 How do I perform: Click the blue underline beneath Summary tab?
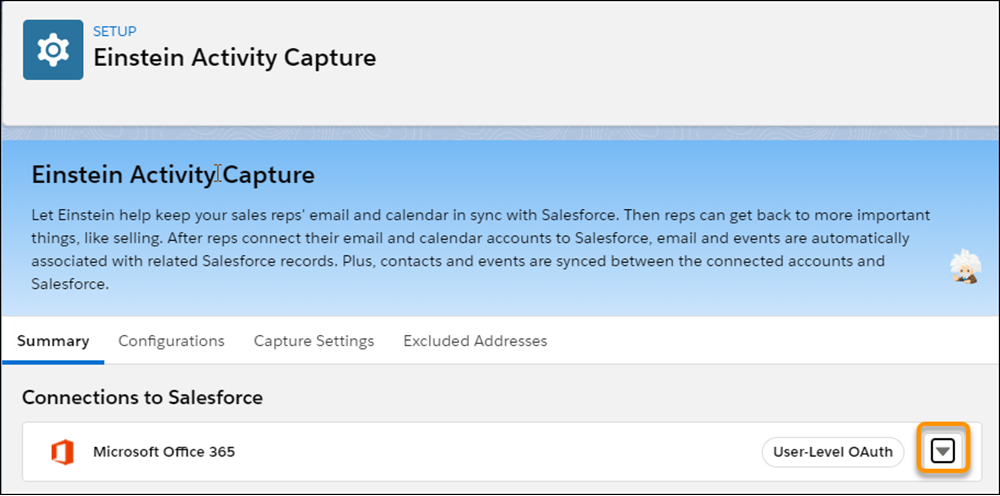pyautogui.click(x=53, y=362)
